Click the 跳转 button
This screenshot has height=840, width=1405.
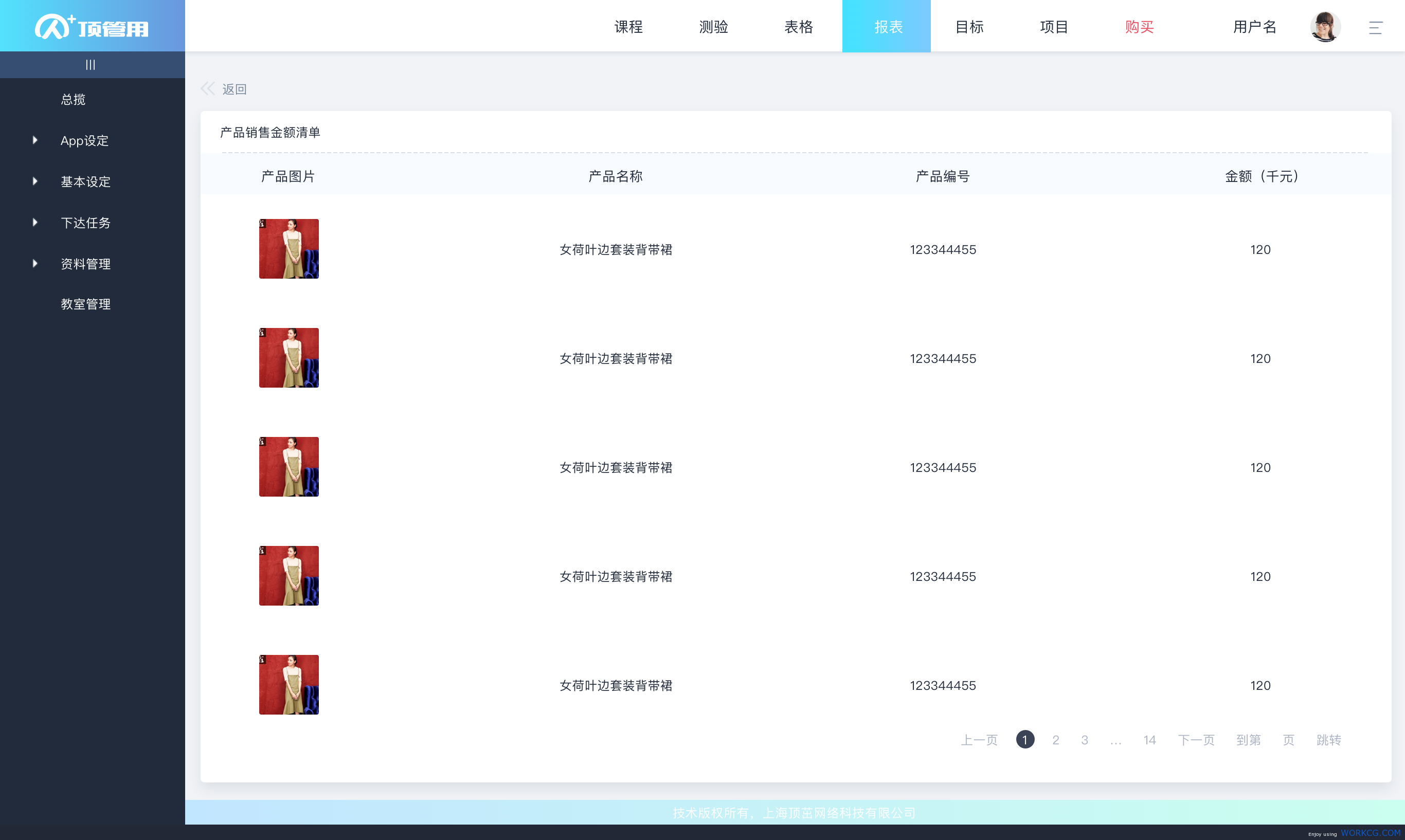point(1328,739)
